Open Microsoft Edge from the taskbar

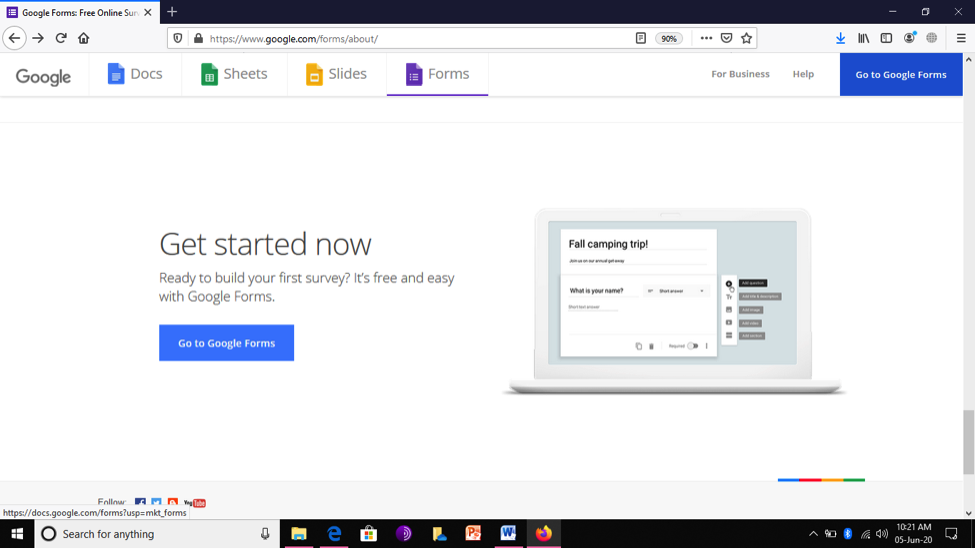pyautogui.click(x=334, y=534)
